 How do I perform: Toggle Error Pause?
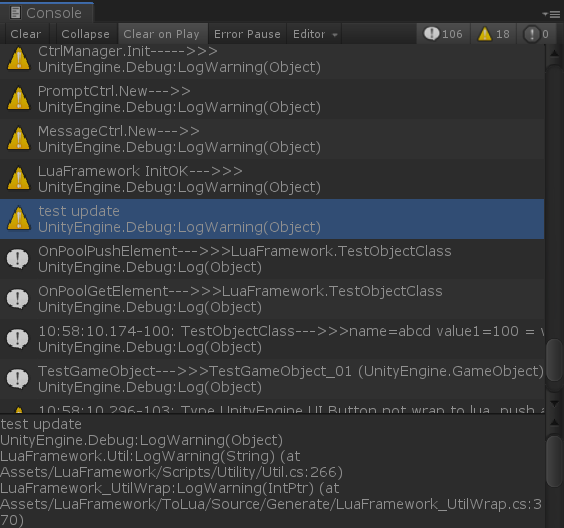point(247,34)
